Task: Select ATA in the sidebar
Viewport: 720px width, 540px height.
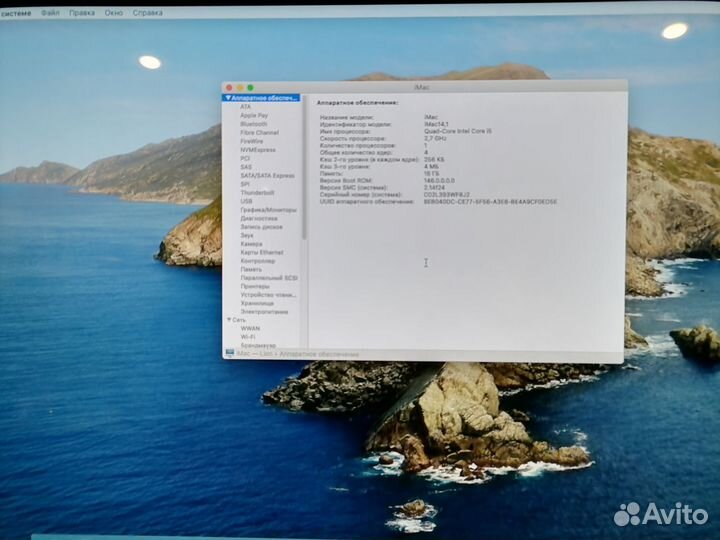Action: (245, 107)
